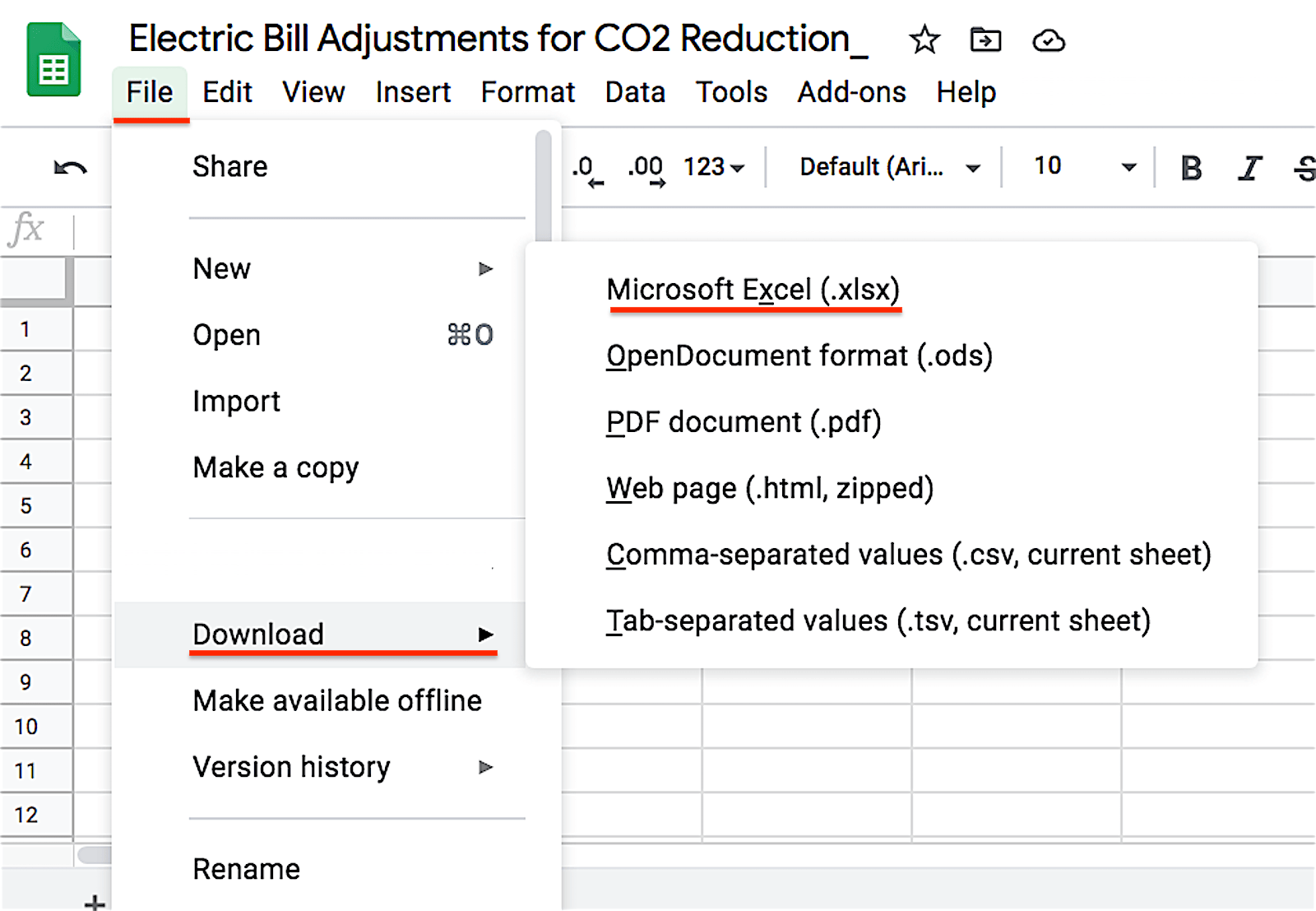
Task: Click the move to folder icon
Action: pos(985,40)
